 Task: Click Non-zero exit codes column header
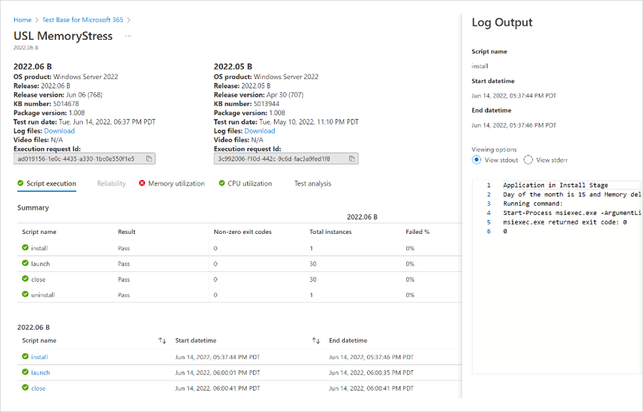click(x=242, y=232)
